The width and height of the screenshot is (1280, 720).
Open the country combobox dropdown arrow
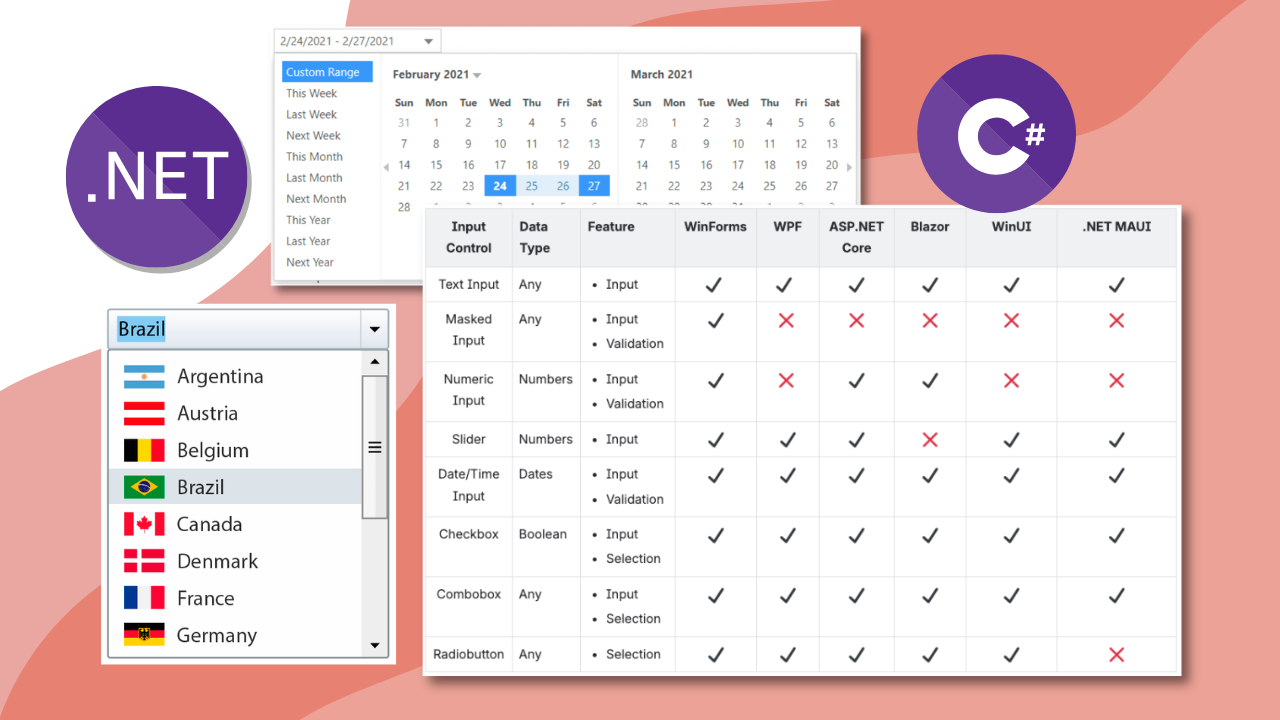[374, 329]
